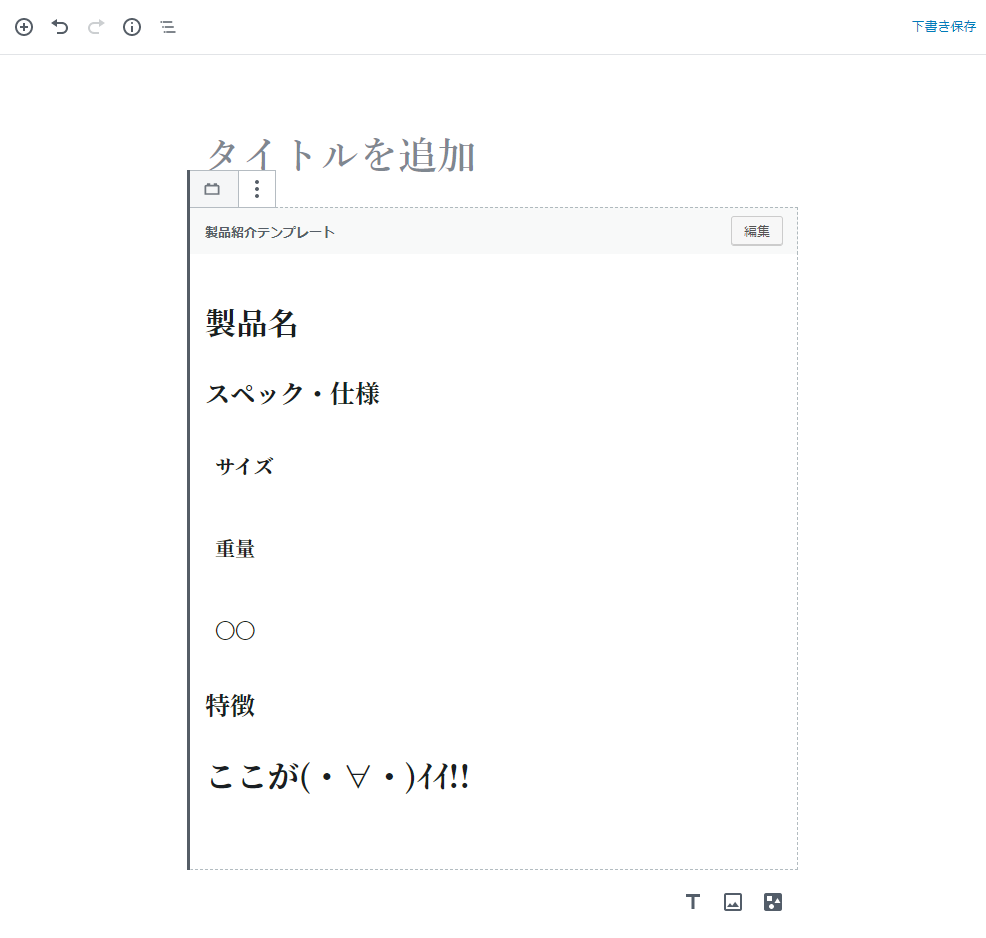Viewport: 986px width, 938px height.
Task: Add a paragraph with T icon
Action: [693, 902]
